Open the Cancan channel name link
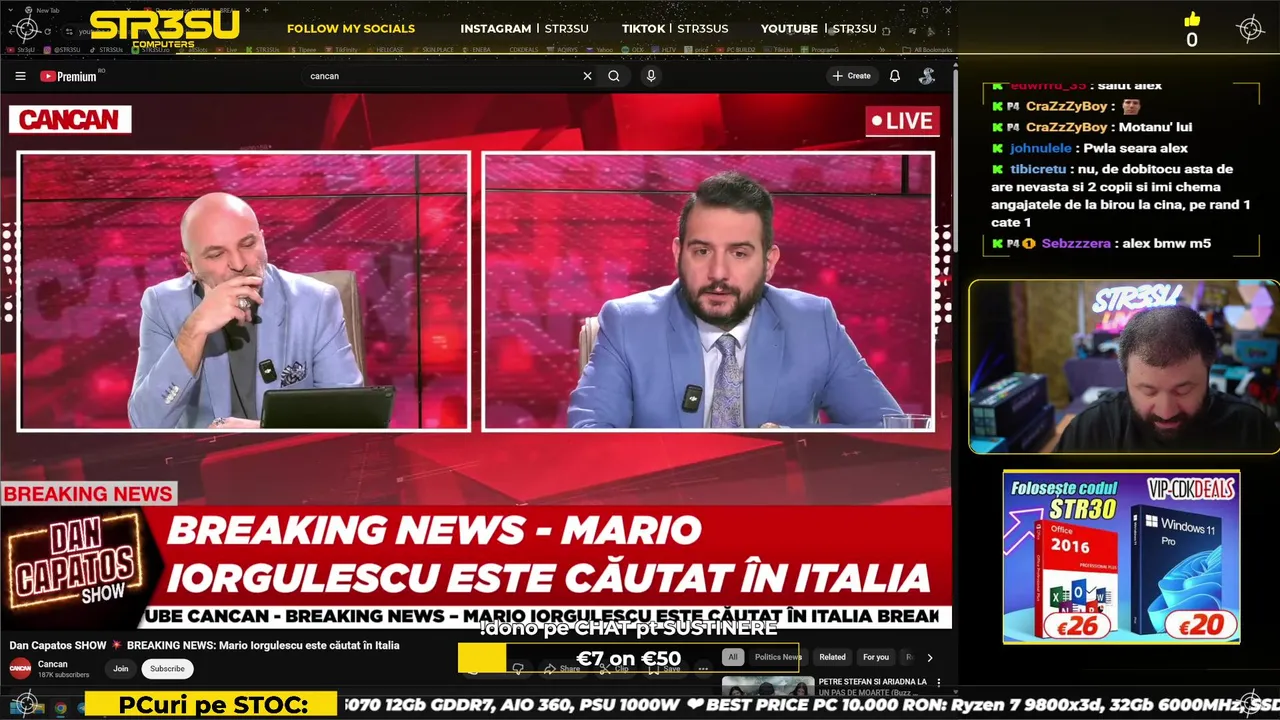Image resolution: width=1280 pixels, height=720 pixels. click(x=53, y=664)
